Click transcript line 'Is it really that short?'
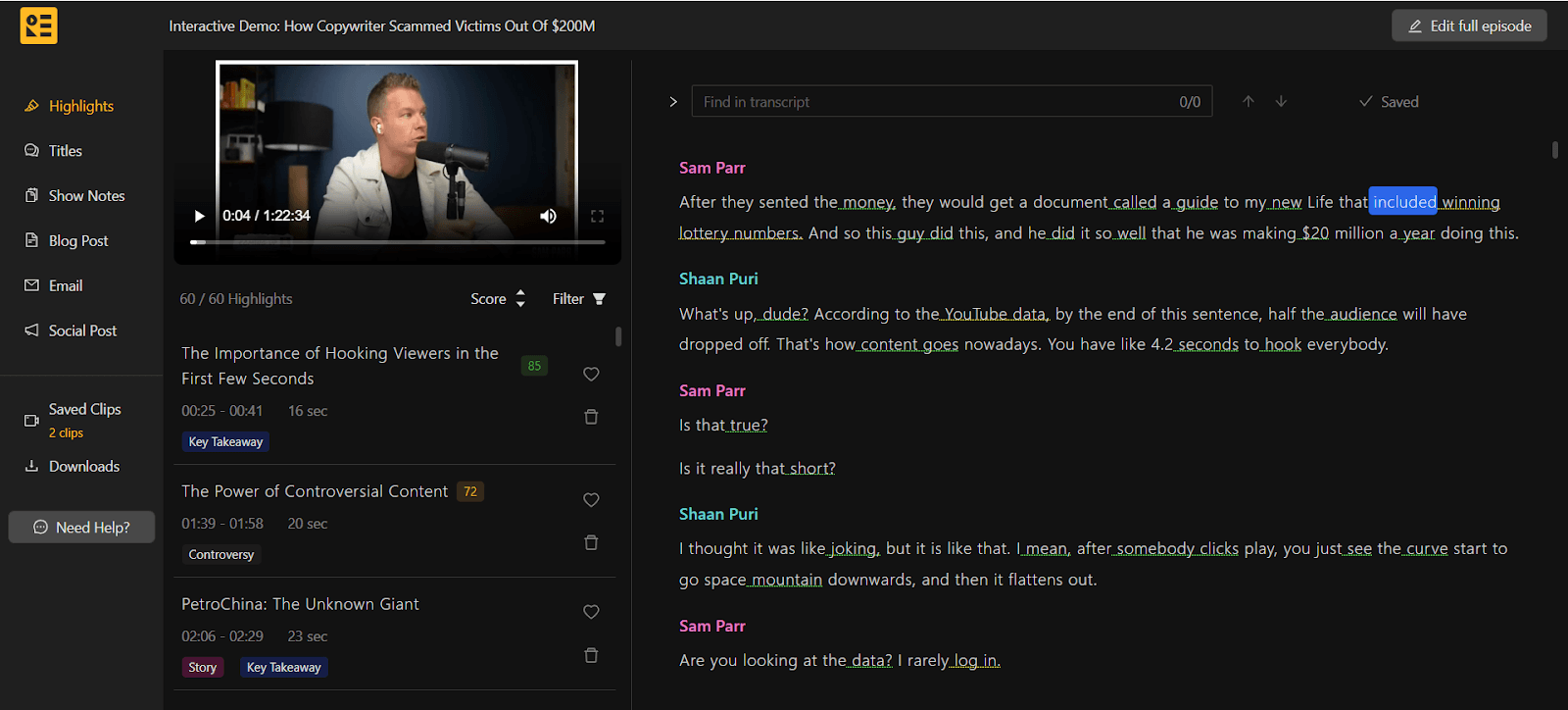 pyautogui.click(x=758, y=469)
